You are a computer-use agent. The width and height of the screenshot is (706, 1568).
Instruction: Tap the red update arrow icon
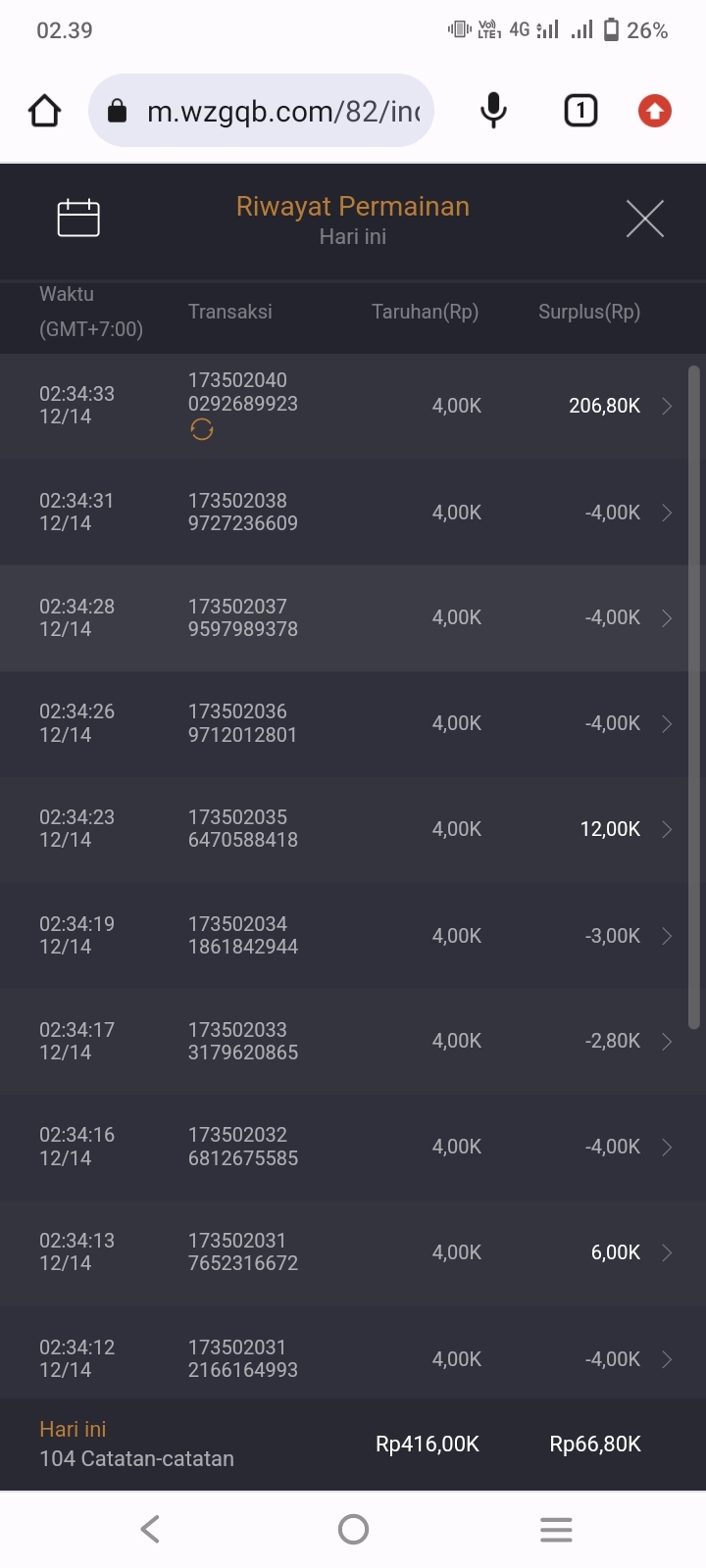coord(655,111)
